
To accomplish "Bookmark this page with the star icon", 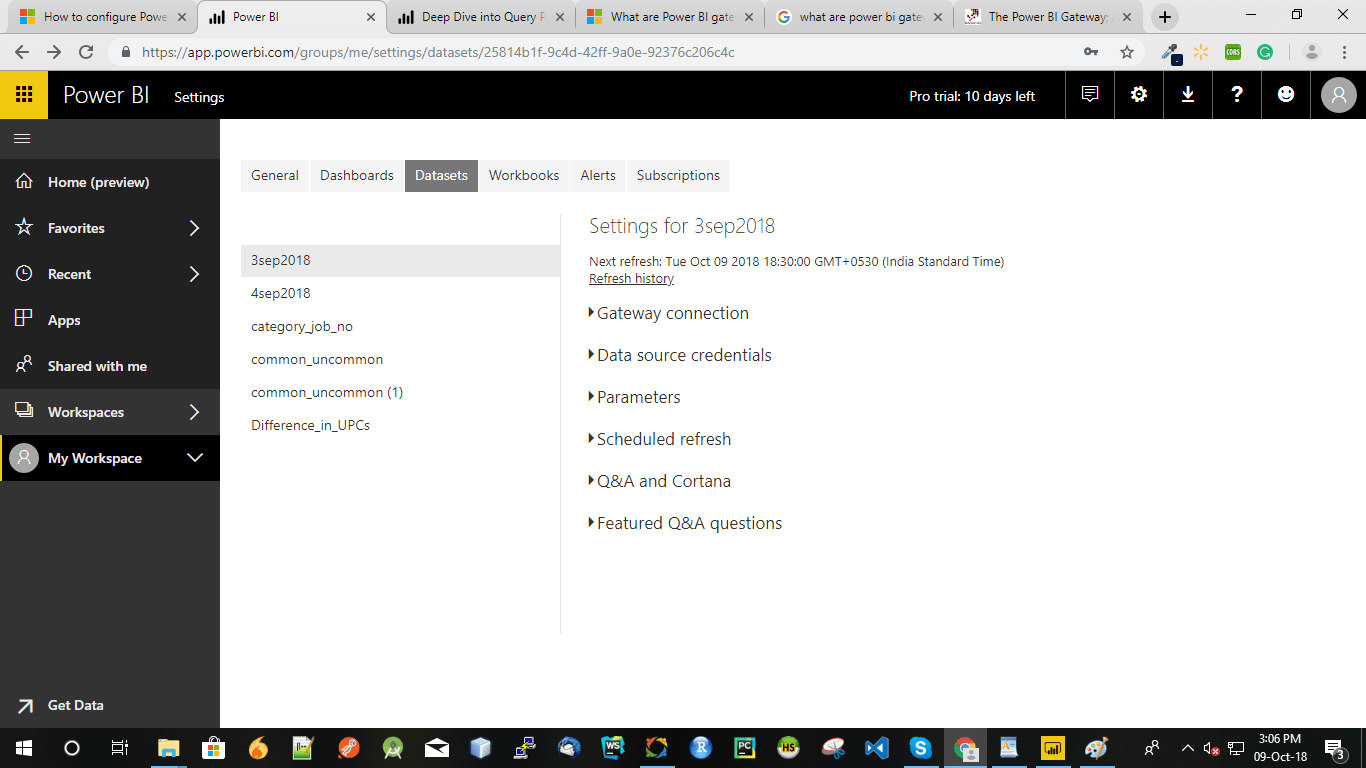I will click(x=1127, y=52).
